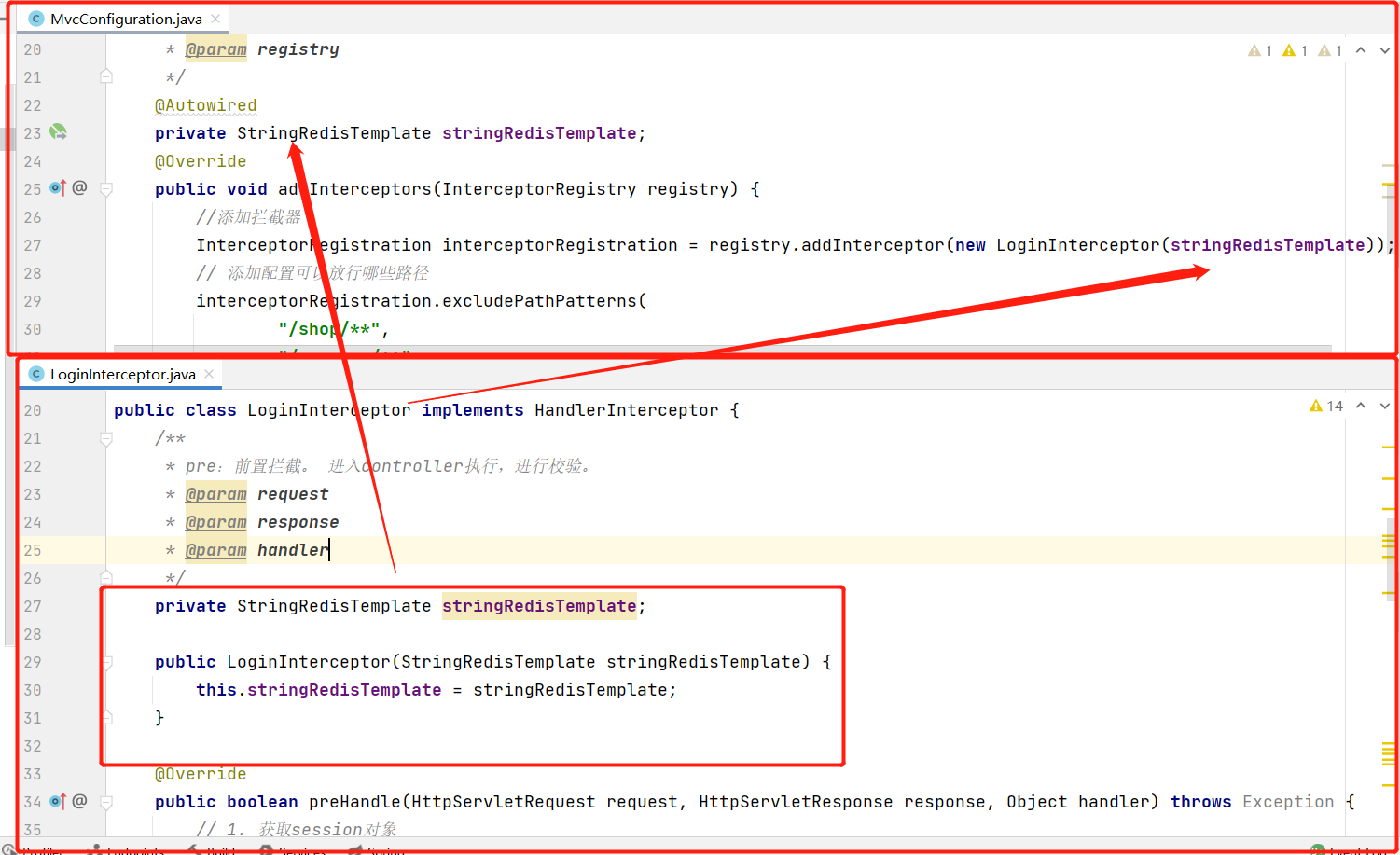
Task: Click the interceptorRegistration variable declaration on line 27
Action: pos(560,245)
